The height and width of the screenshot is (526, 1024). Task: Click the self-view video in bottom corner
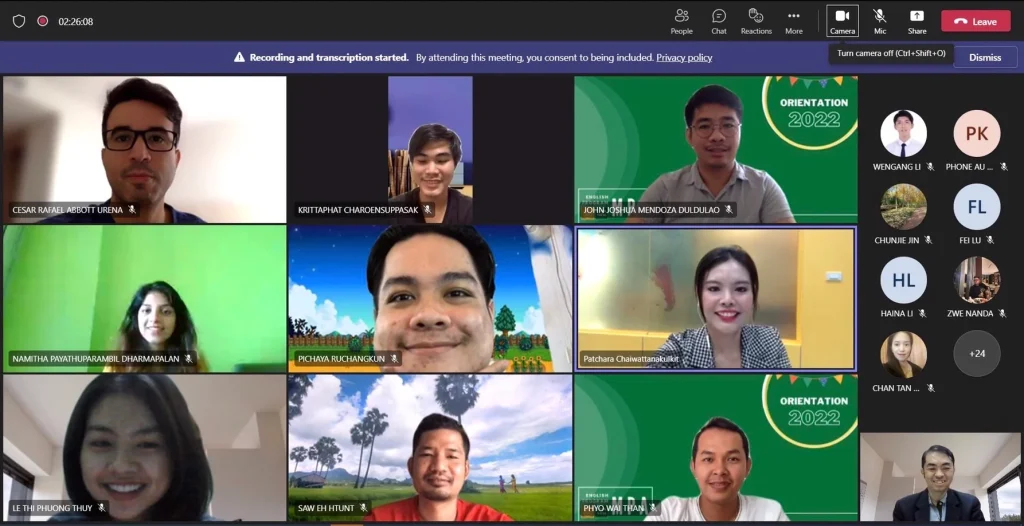pos(939,477)
